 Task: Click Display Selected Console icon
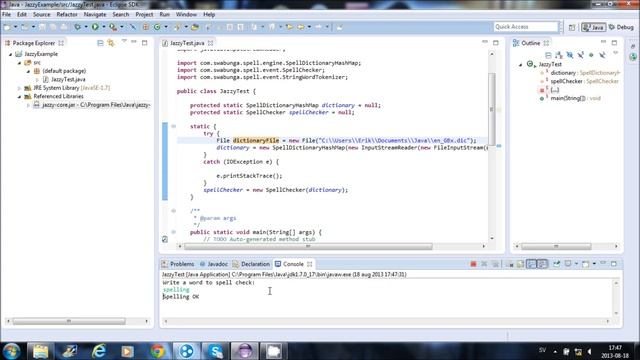coord(568,264)
